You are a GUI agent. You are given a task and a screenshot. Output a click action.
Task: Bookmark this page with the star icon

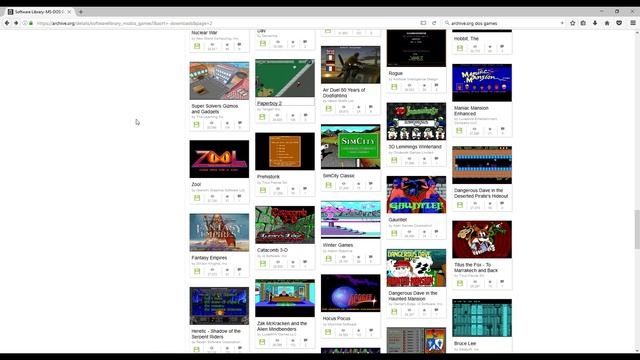(x=573, y=23)
